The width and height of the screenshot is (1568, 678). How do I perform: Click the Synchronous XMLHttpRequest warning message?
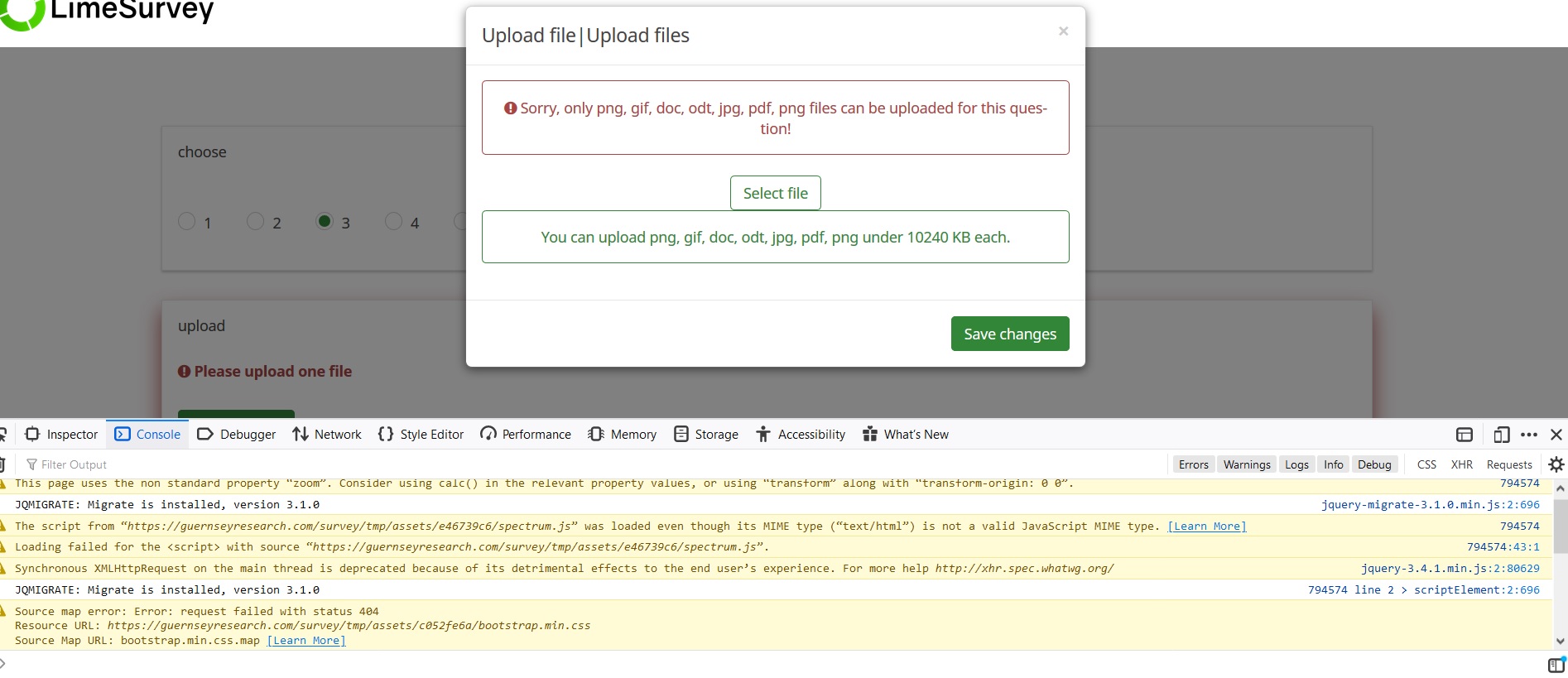point(565,569)
